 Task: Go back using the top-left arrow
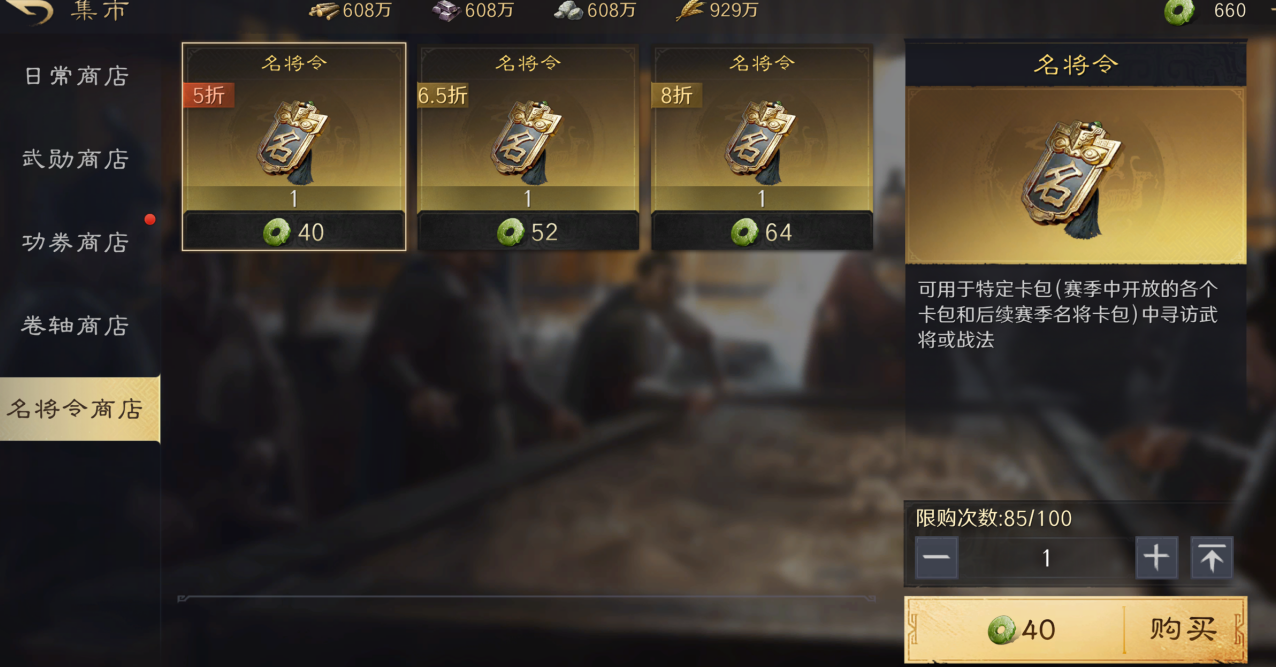pyautogui.click(x=30, y=11)
